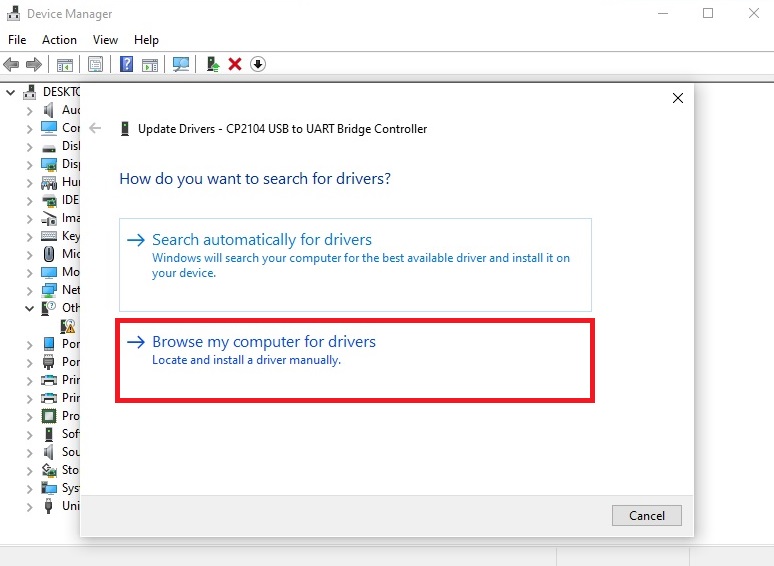
Task: Open the Properties sheet toolbar icon
Action: [x=95, y=64]
